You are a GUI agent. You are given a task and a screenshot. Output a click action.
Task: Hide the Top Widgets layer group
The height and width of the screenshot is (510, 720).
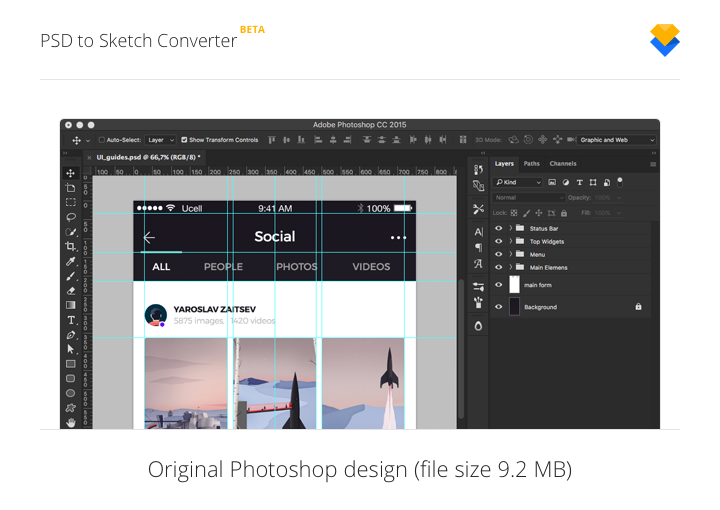(499, 241)
